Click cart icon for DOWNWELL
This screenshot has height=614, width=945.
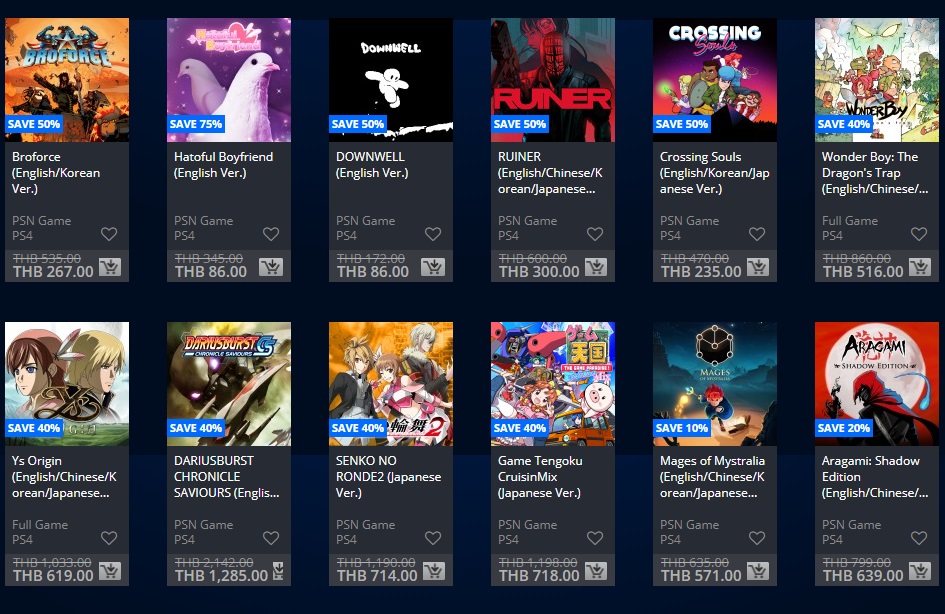(x=433, y=266)
